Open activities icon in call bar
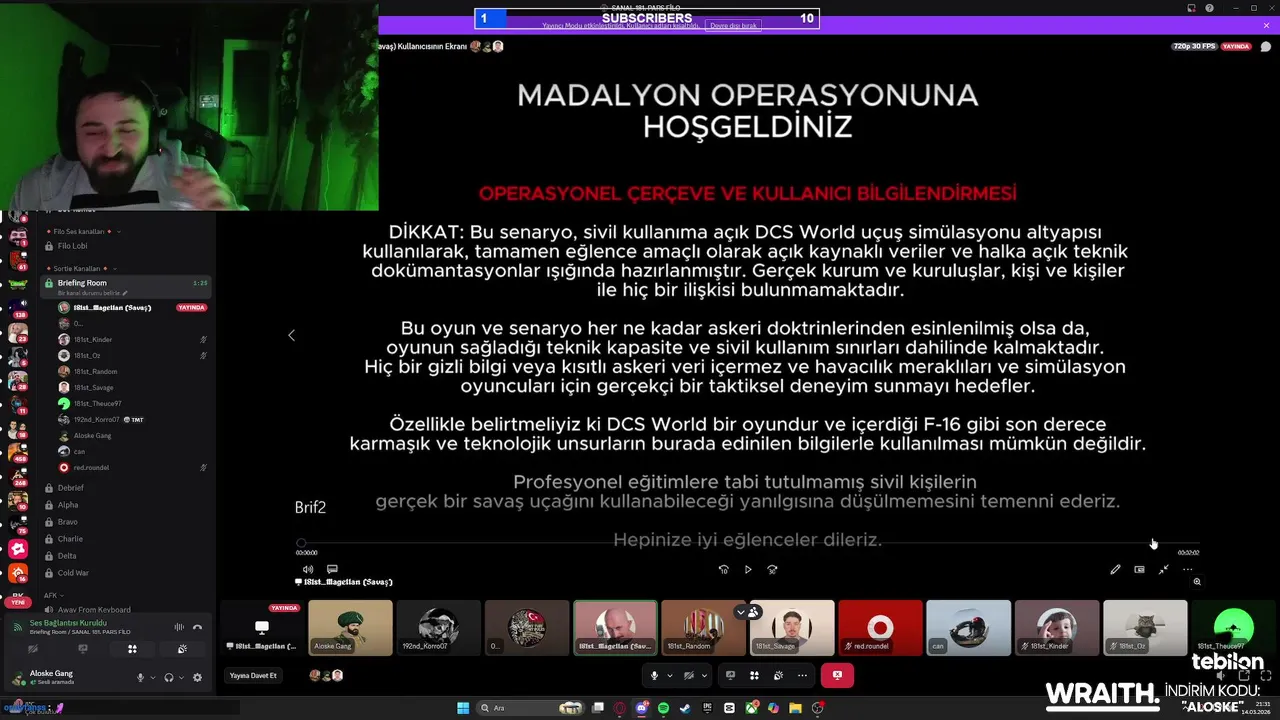1280x720 pixels. coord(754,675)
